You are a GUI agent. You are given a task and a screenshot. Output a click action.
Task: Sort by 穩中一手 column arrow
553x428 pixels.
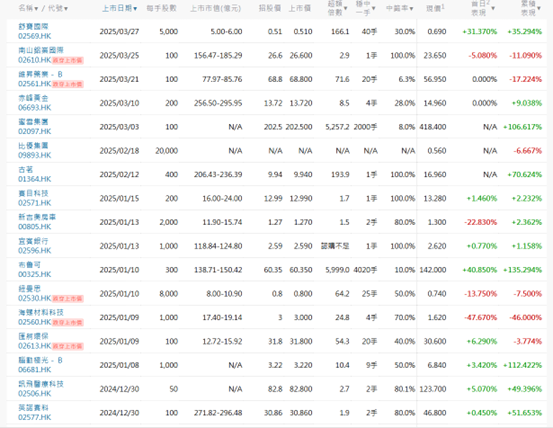coord(373,8)
